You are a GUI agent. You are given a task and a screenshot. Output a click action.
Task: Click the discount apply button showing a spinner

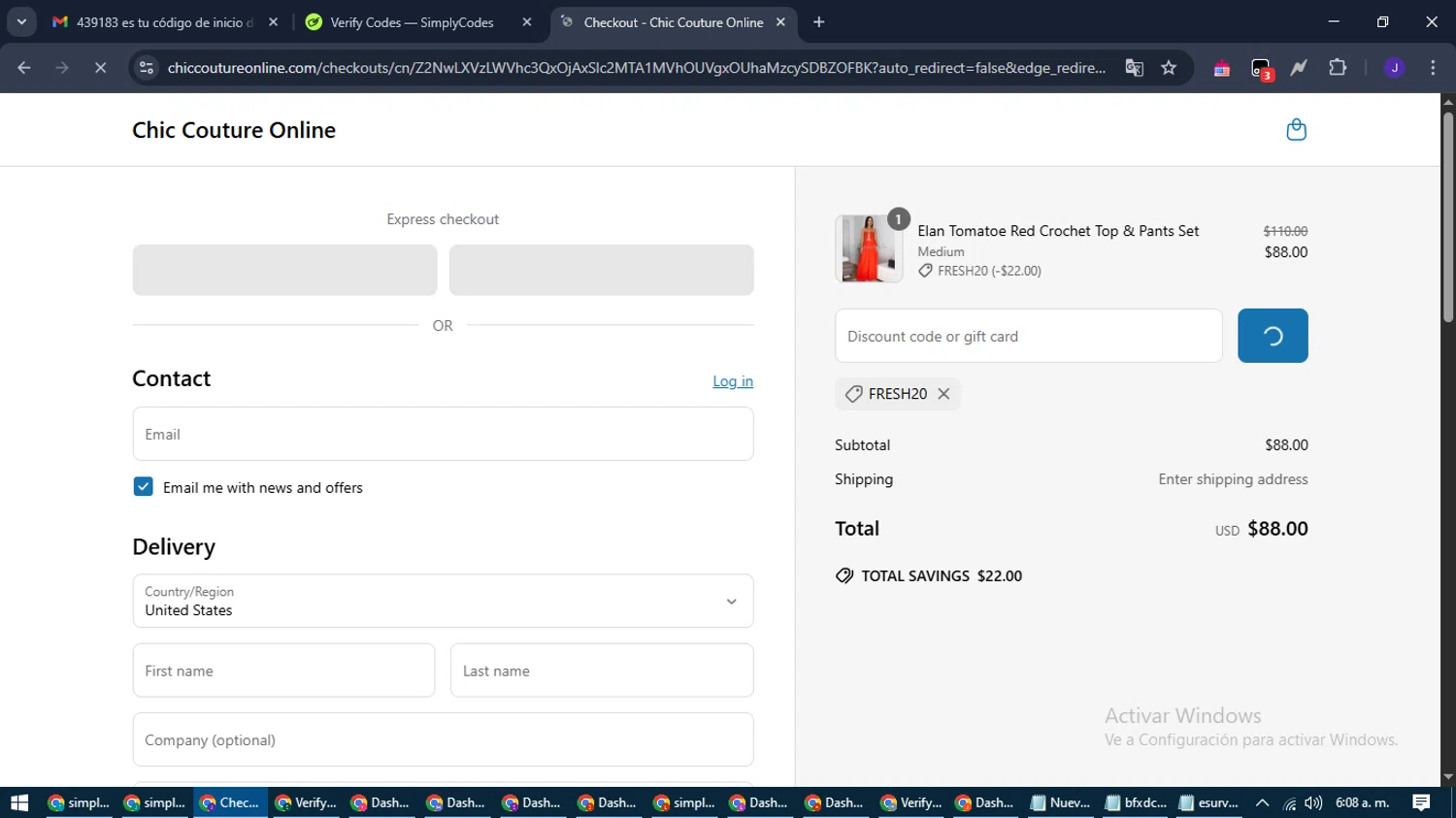pos(1273,336)
